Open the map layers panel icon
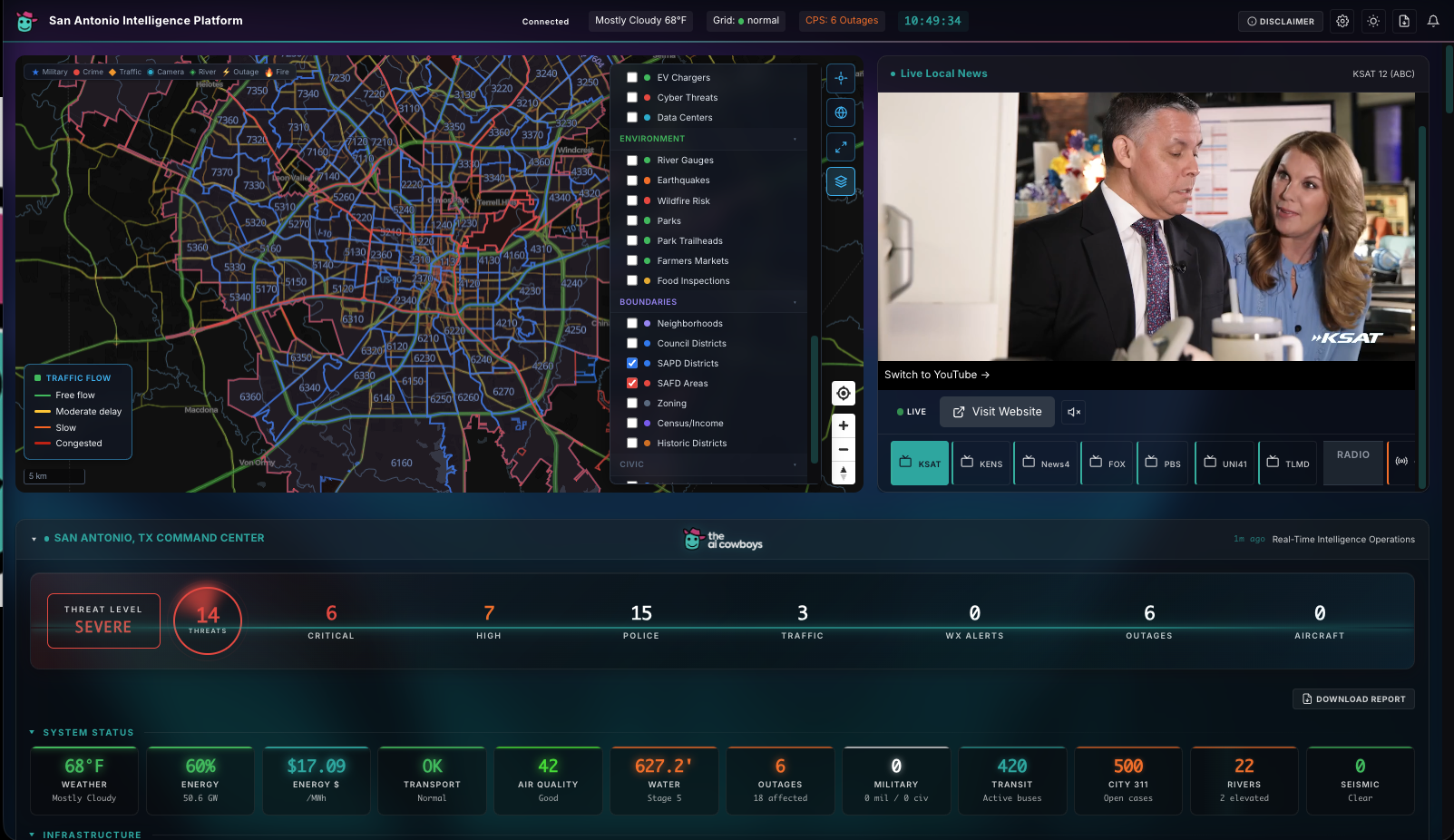The width and height of the screenshot is (1454, 840). click(x=841, y=181)
